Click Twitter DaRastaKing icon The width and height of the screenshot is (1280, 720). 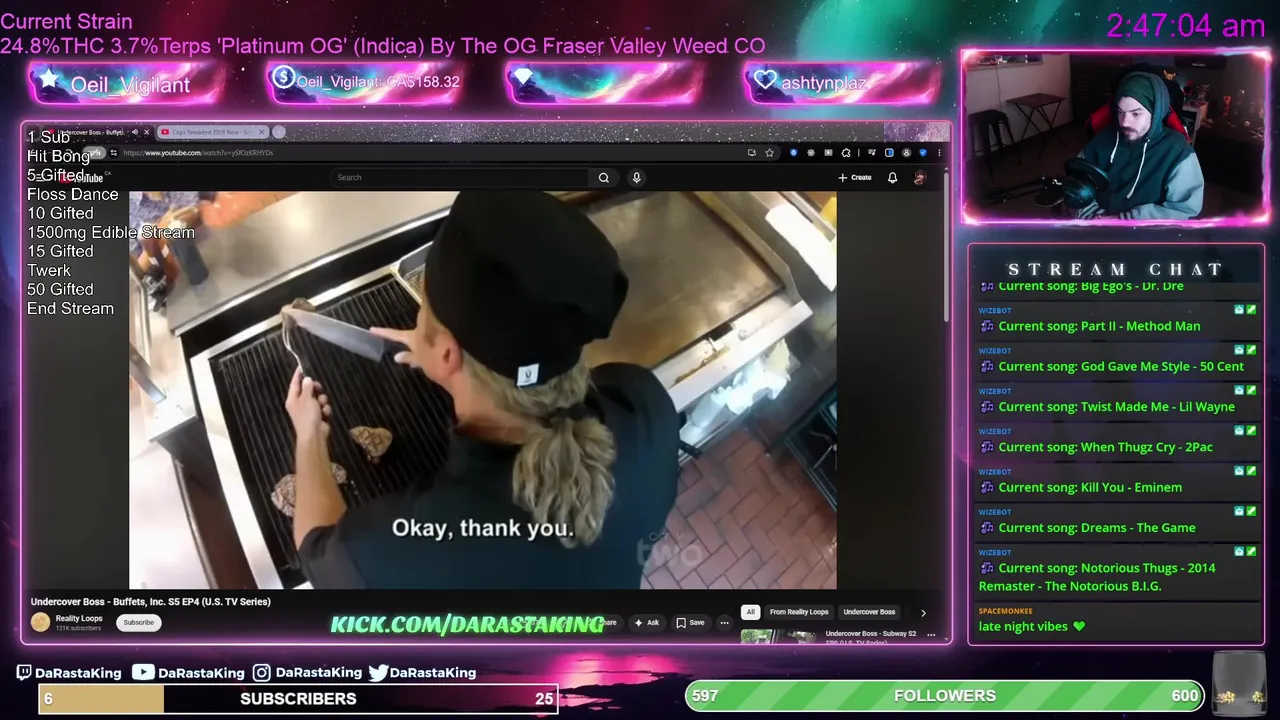[x=378, y=673]
